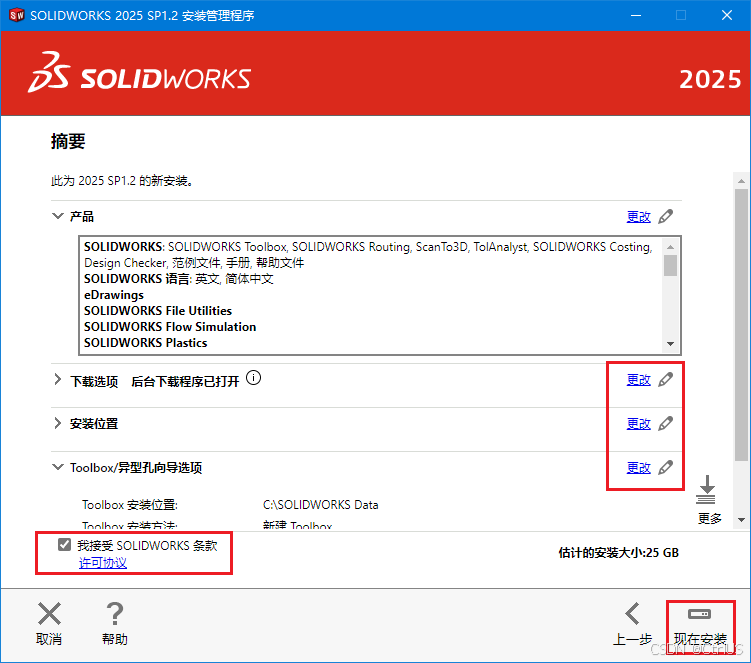Click SOLIDWORKS 语言: 英文, 简体中文 line

click(179, 279)
